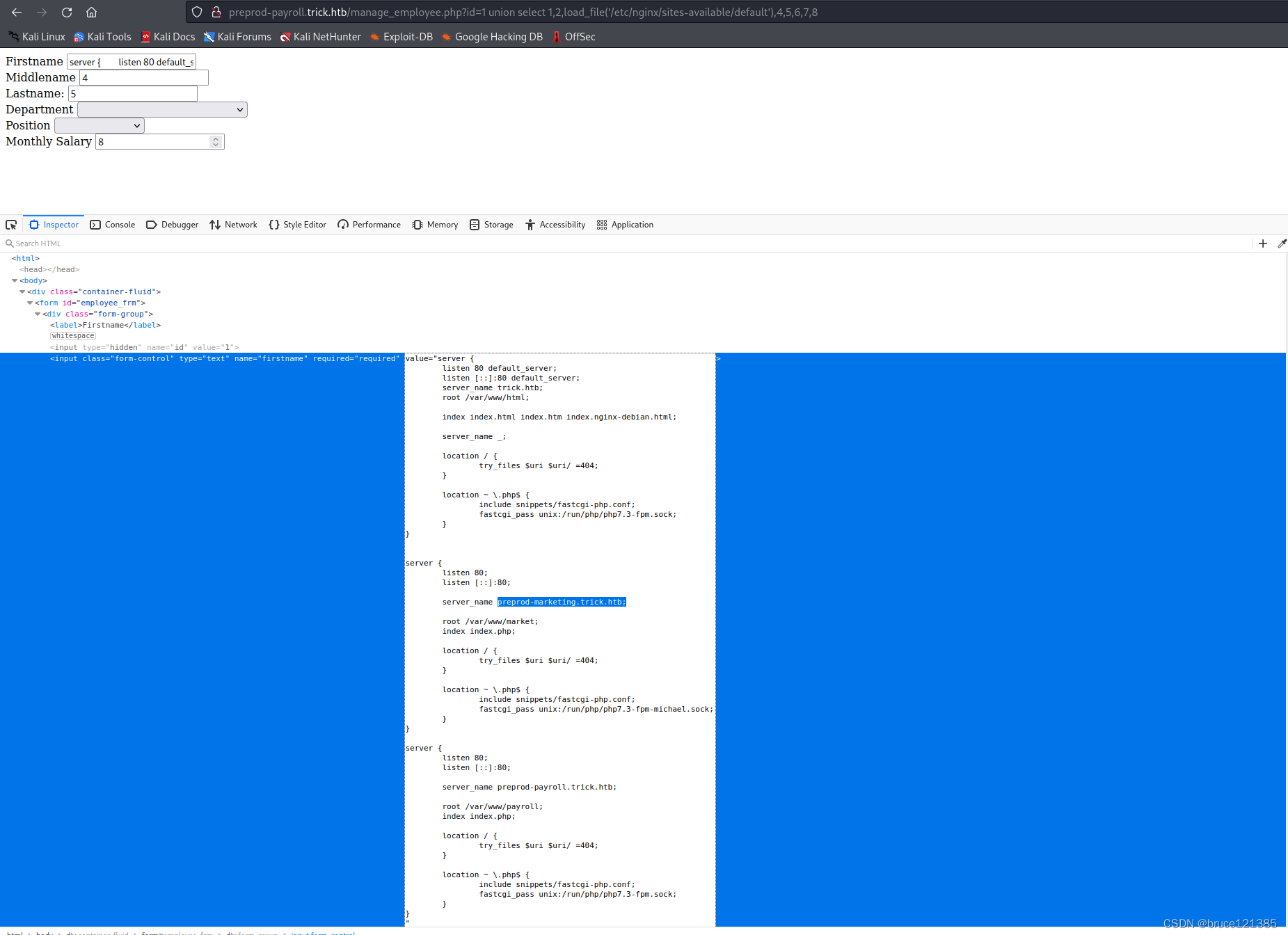Switch to the Accessibility tab

[555, 225]
